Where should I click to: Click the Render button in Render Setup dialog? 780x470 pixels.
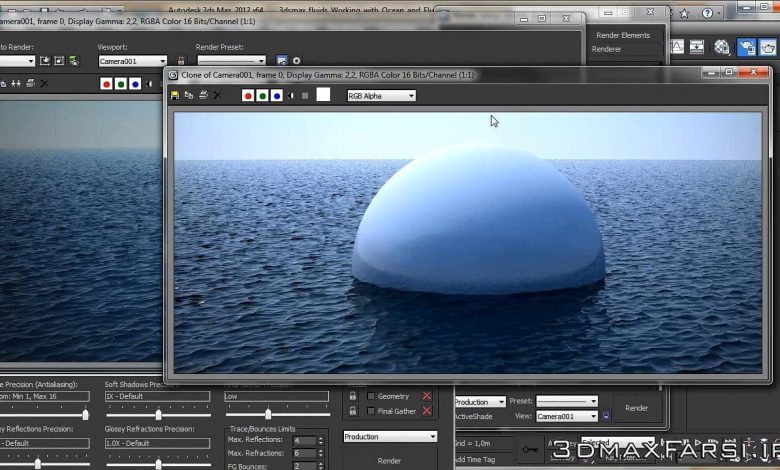(636, 408)
